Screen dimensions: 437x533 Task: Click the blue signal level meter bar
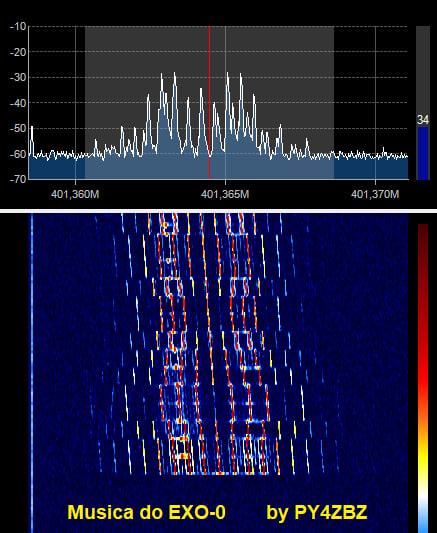423,153
